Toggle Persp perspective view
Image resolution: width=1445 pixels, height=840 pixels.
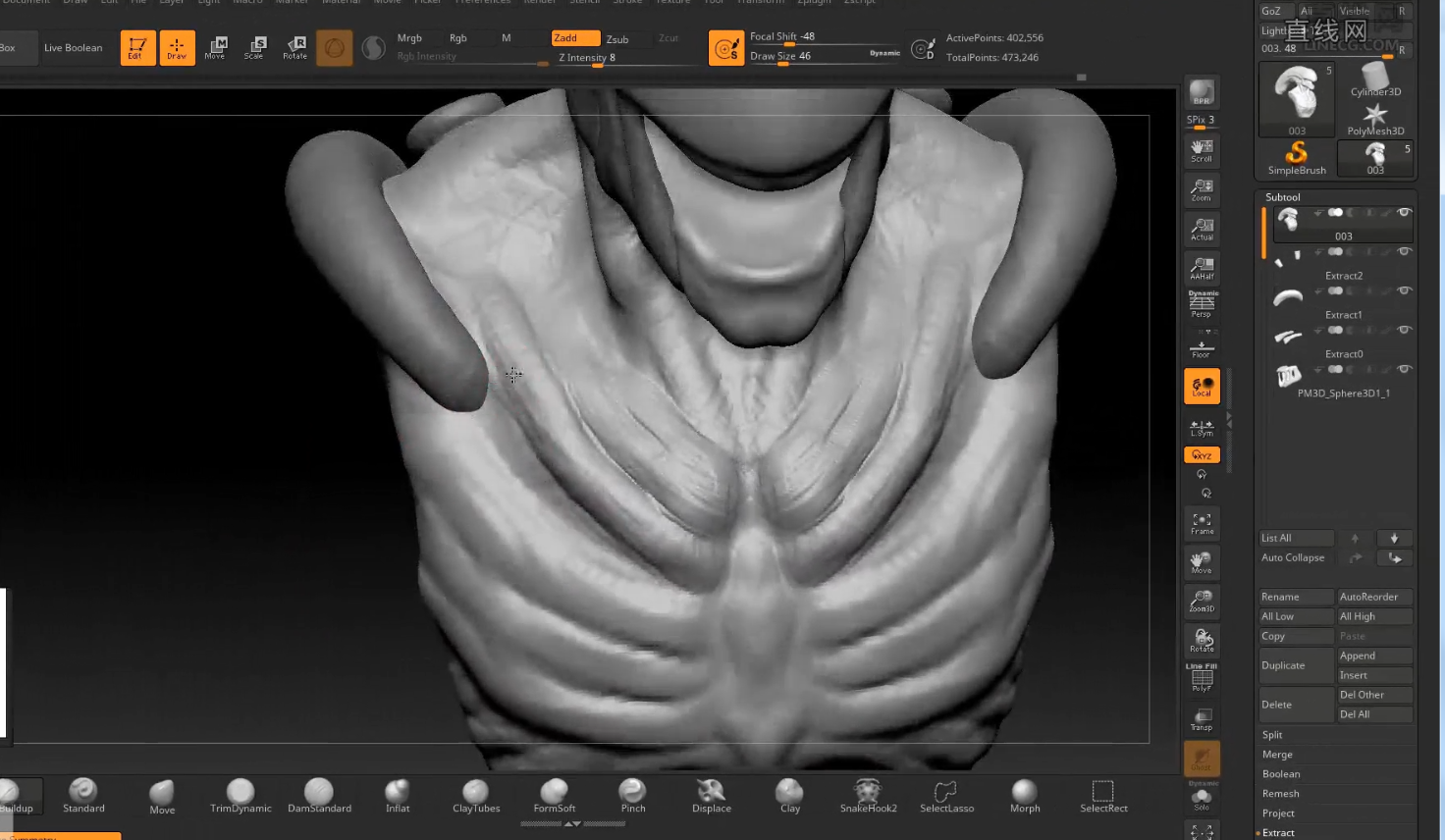pyautogui.click(x=1202, y=304)
